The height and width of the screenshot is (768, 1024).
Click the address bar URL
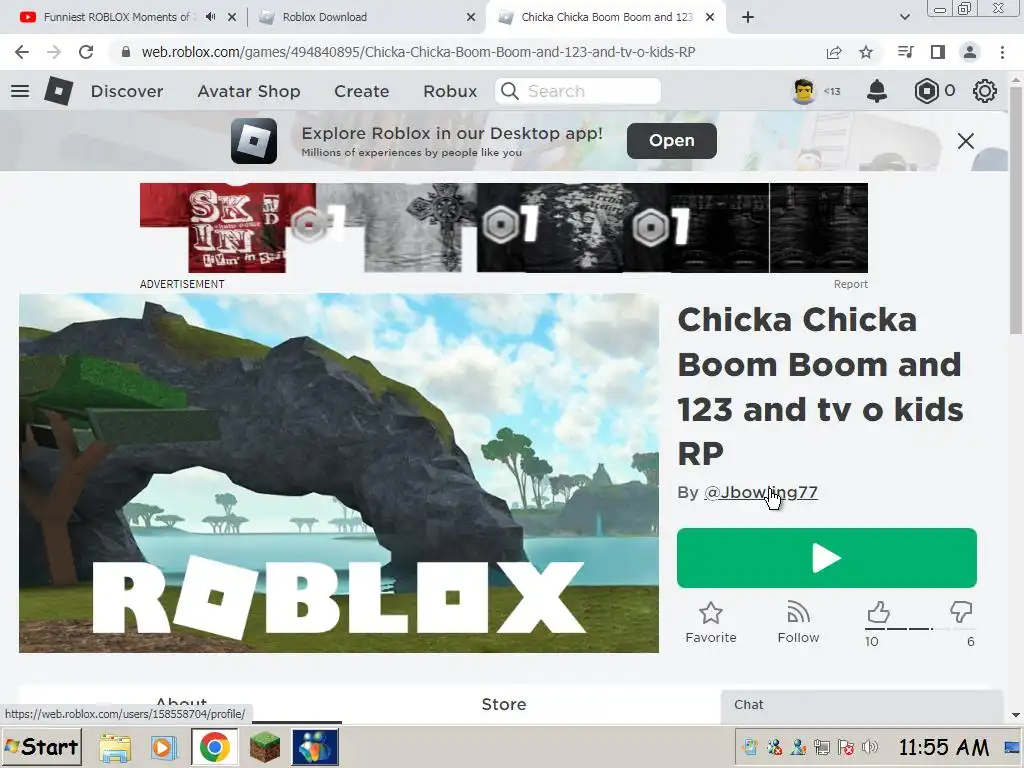point(418,52)
